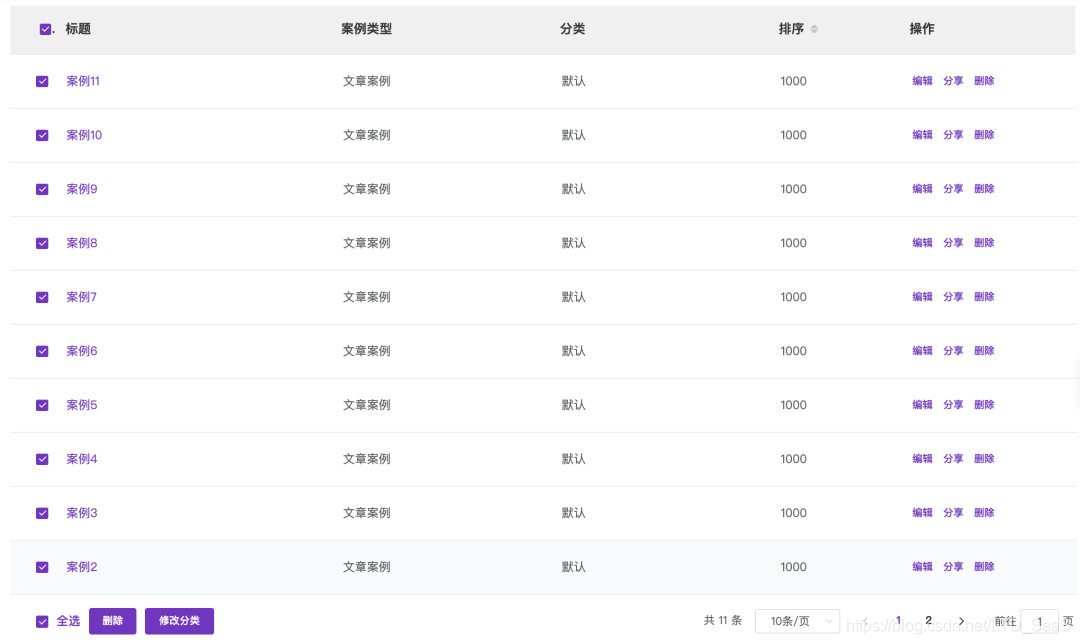Uncheck the checkbox for 案例7
1080x644 pixels.
point(42,297)
